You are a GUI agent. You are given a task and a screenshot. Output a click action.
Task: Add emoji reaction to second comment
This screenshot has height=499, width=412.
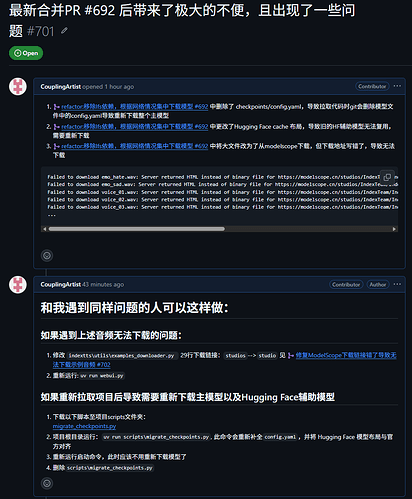[47, 483]
